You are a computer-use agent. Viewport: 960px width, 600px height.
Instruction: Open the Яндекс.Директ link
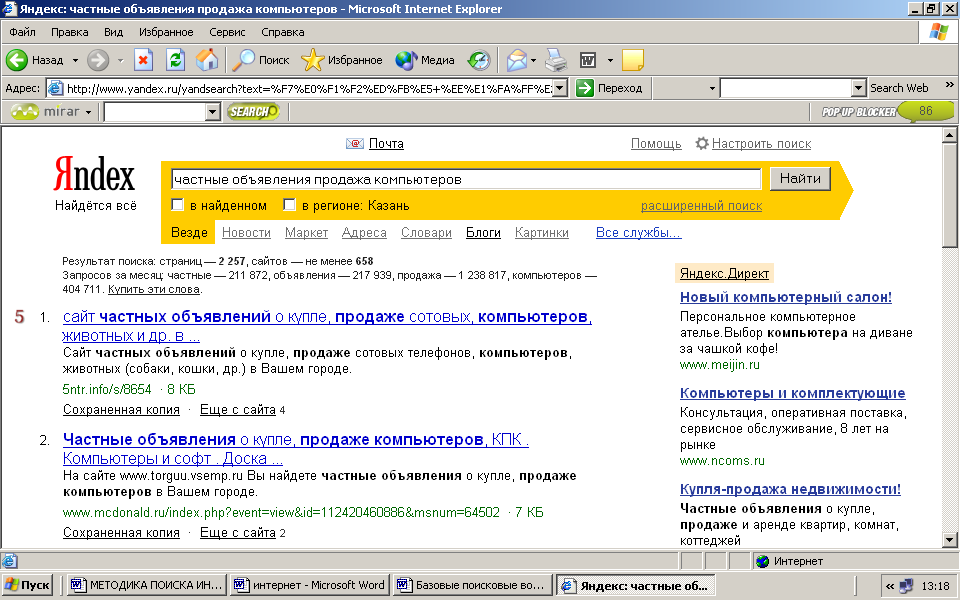pos(724,274)
